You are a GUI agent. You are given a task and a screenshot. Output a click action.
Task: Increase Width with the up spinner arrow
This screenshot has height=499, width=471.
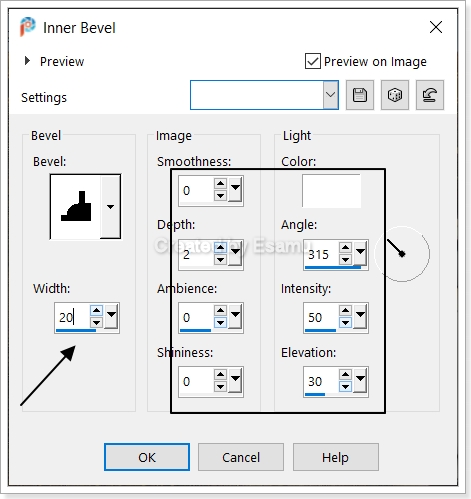point(96,311)
